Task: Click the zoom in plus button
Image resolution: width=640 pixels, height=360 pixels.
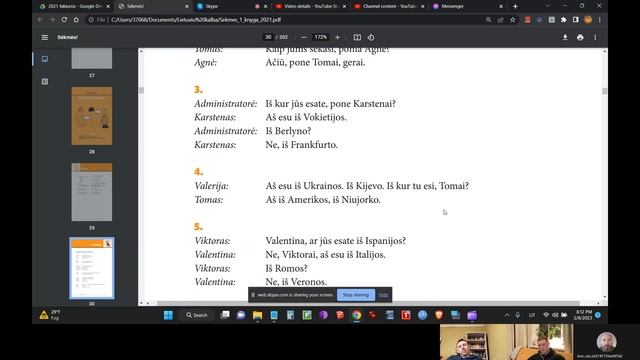Action: tap(338, 37)
